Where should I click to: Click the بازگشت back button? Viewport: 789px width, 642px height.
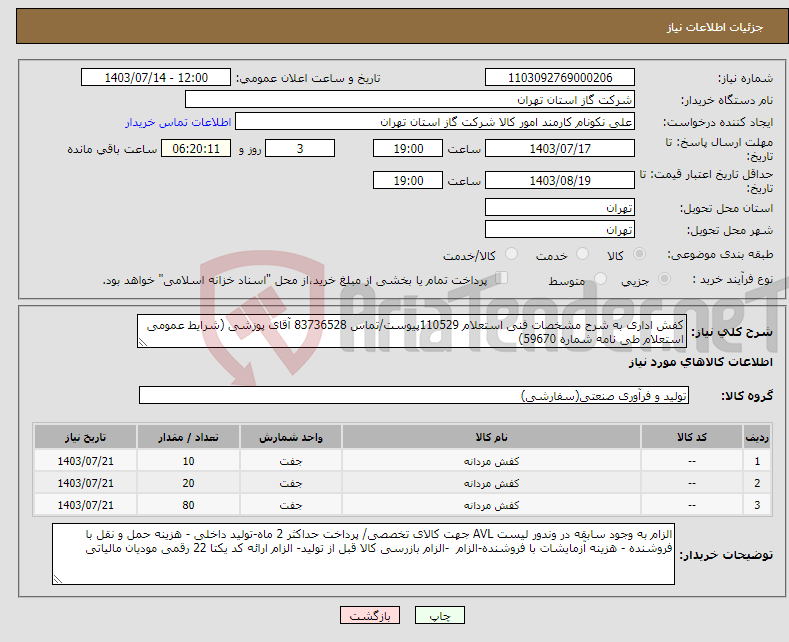(370, 615)
